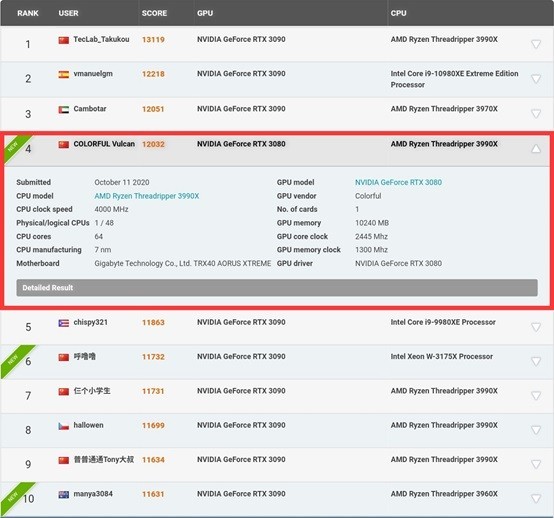Click the GPU vendor value Colorful

point(368,196)
